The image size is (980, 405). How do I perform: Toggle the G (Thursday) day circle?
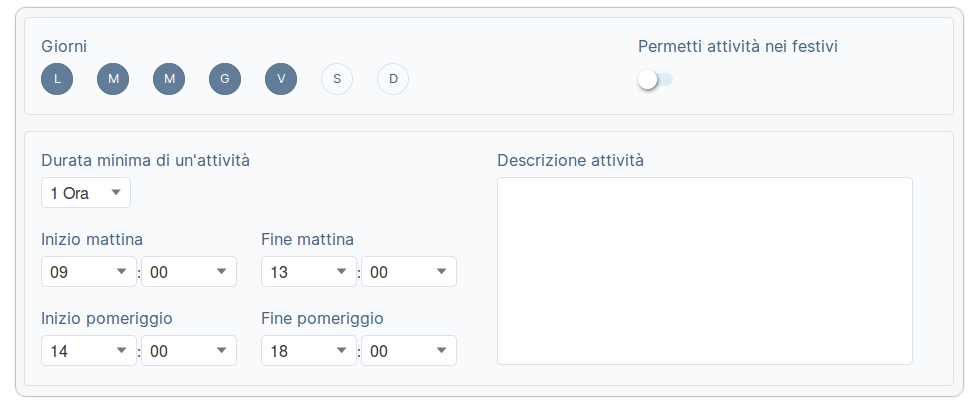click(225, 79)
